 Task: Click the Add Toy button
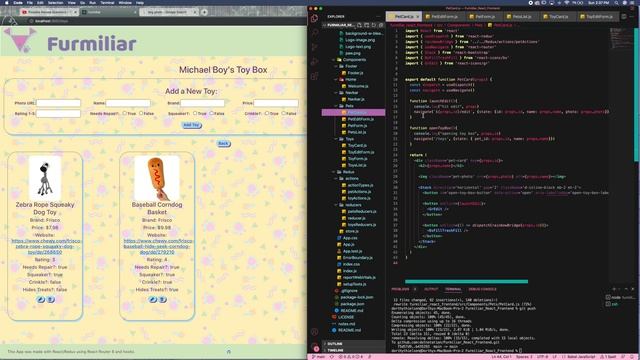191,125
